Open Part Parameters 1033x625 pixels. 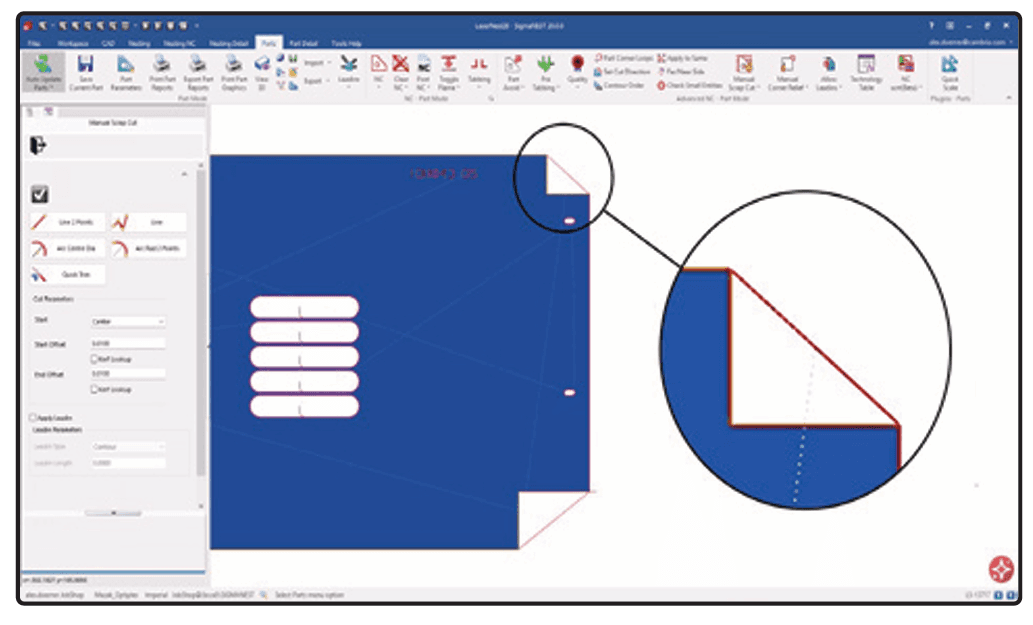point(126,72)
